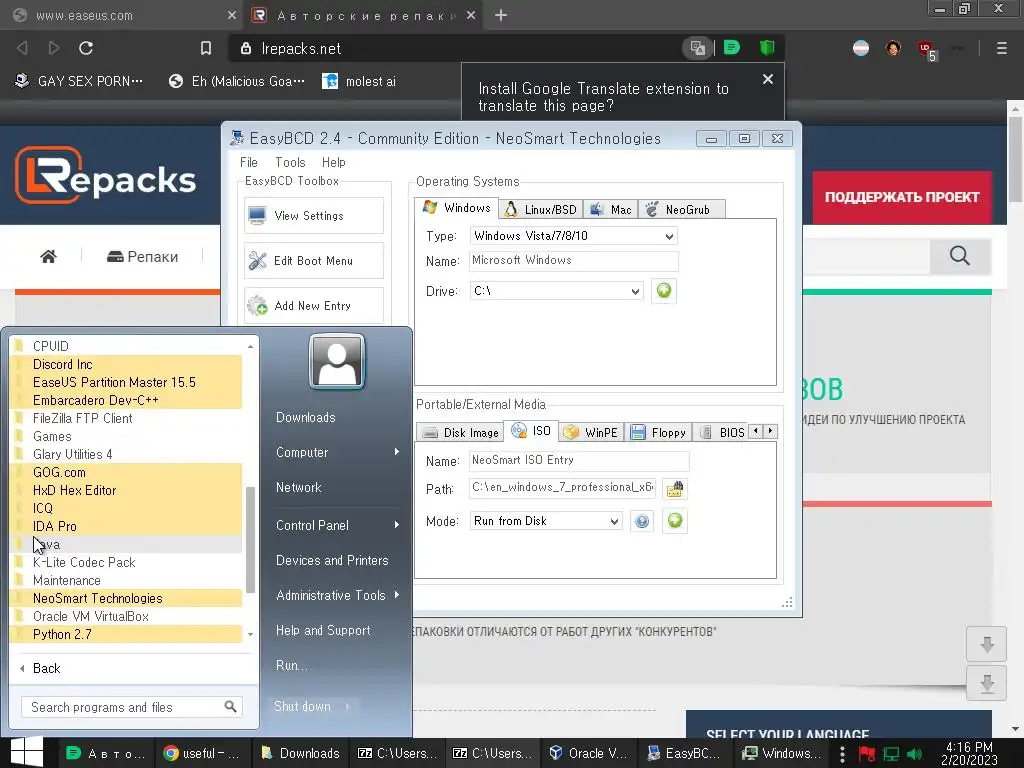The width and height of the screenshot is (1024, 768).
Task: Click the translate icon in address bar
Action: pos(697,48)
